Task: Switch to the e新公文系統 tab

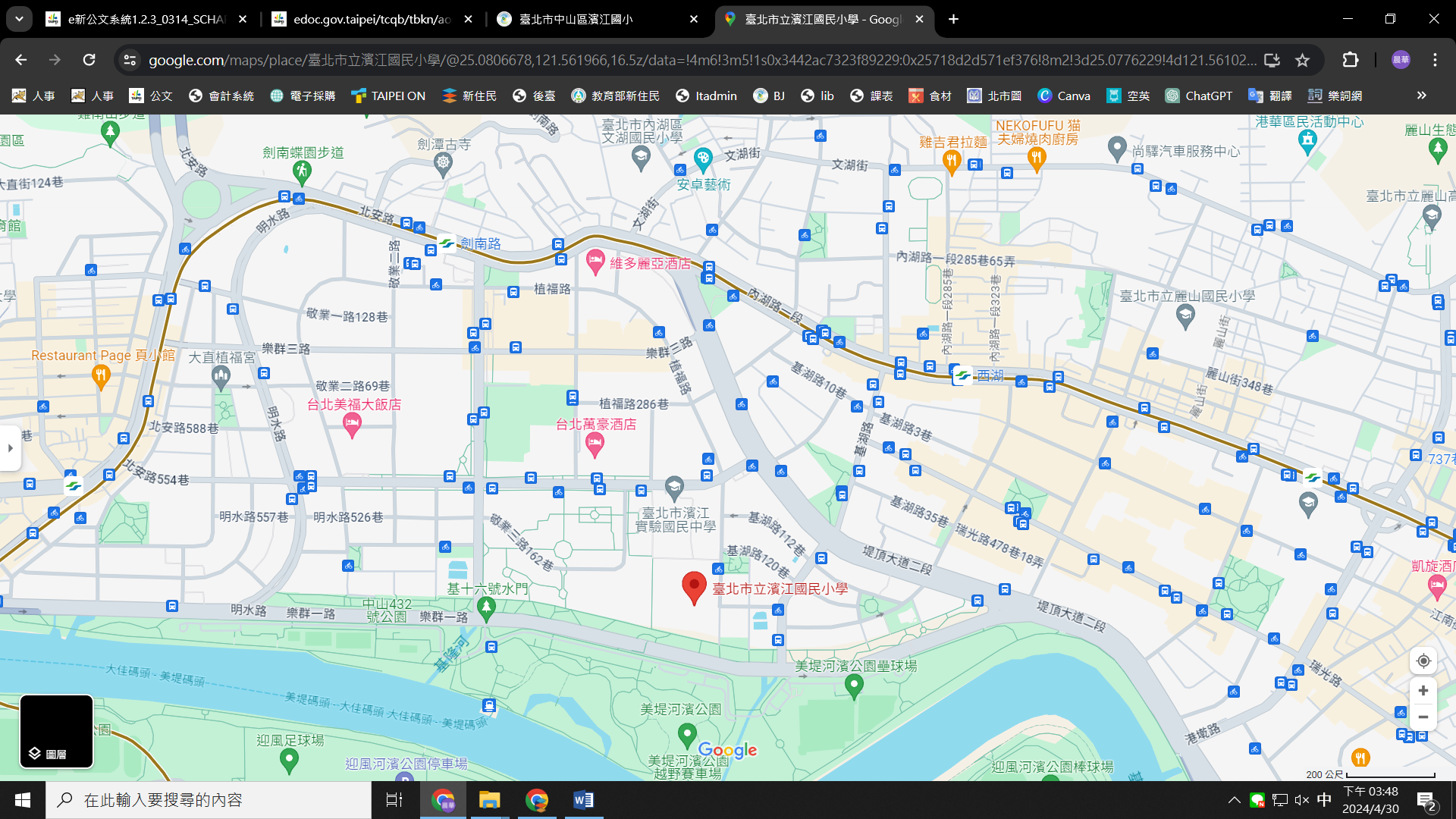Action: [x=144, y=19]
